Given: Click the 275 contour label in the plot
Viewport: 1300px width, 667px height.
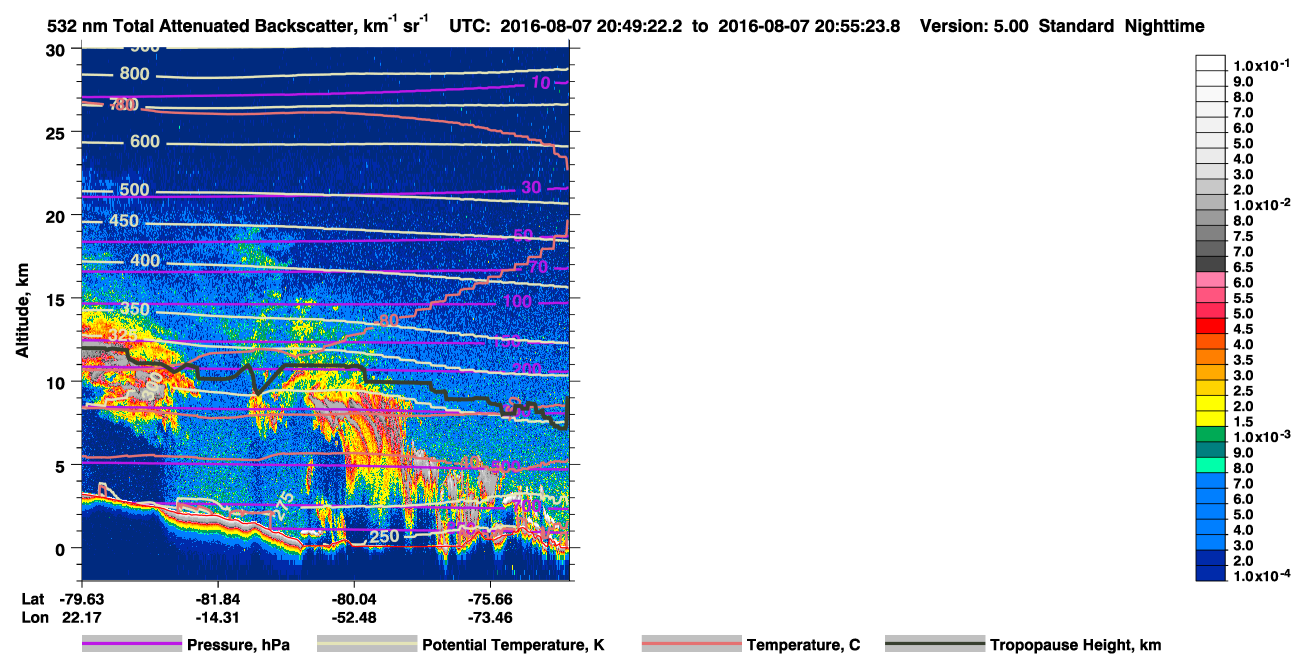Looking at the screenshot, I should pos(285,505).
